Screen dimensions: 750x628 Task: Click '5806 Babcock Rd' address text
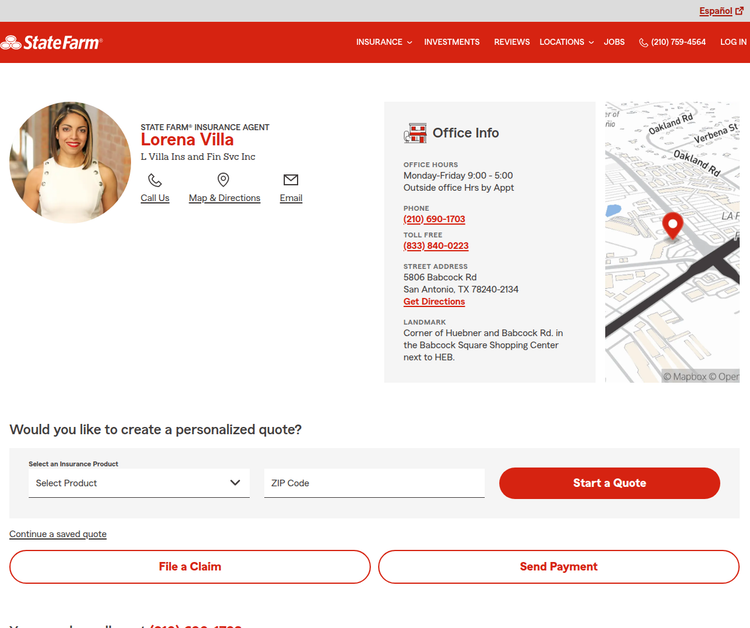(440, 277)
